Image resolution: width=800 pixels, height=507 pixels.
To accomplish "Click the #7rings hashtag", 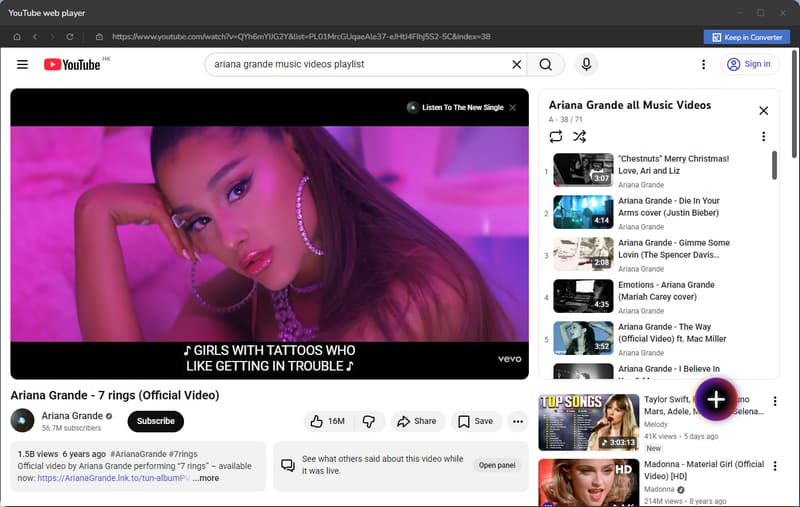I will coord(183,454).
